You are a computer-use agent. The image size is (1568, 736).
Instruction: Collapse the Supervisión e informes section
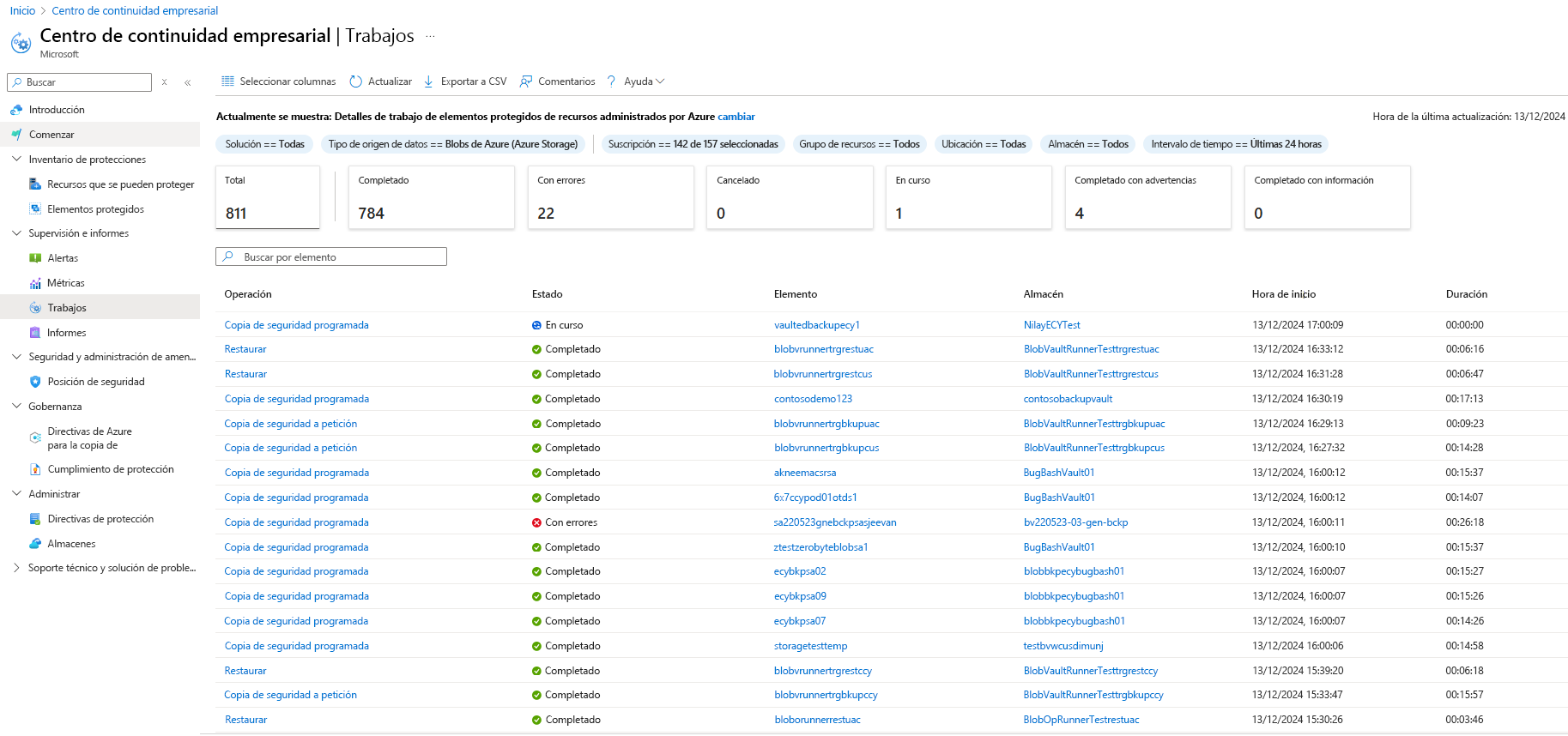16,233
